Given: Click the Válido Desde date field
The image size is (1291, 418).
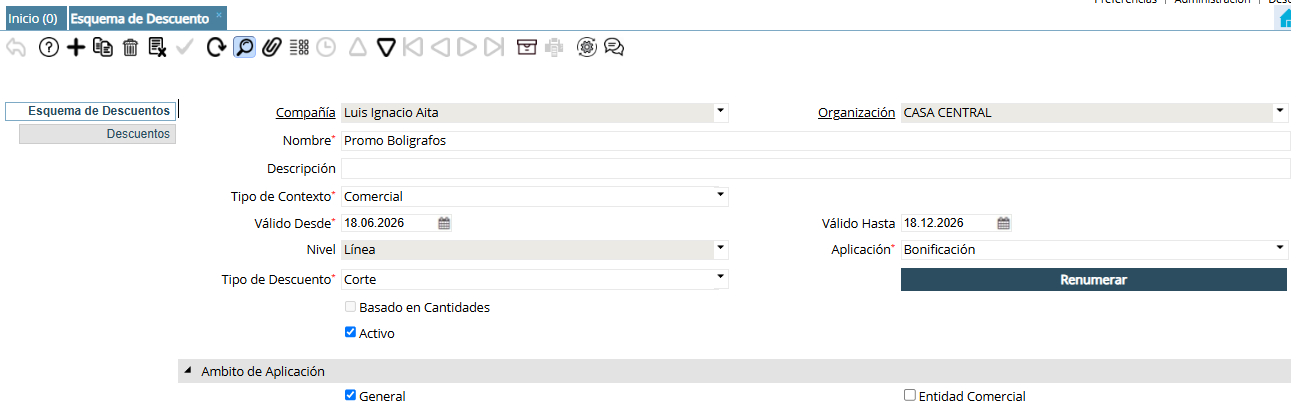Looking at the screenshot, I should [388, 223].
